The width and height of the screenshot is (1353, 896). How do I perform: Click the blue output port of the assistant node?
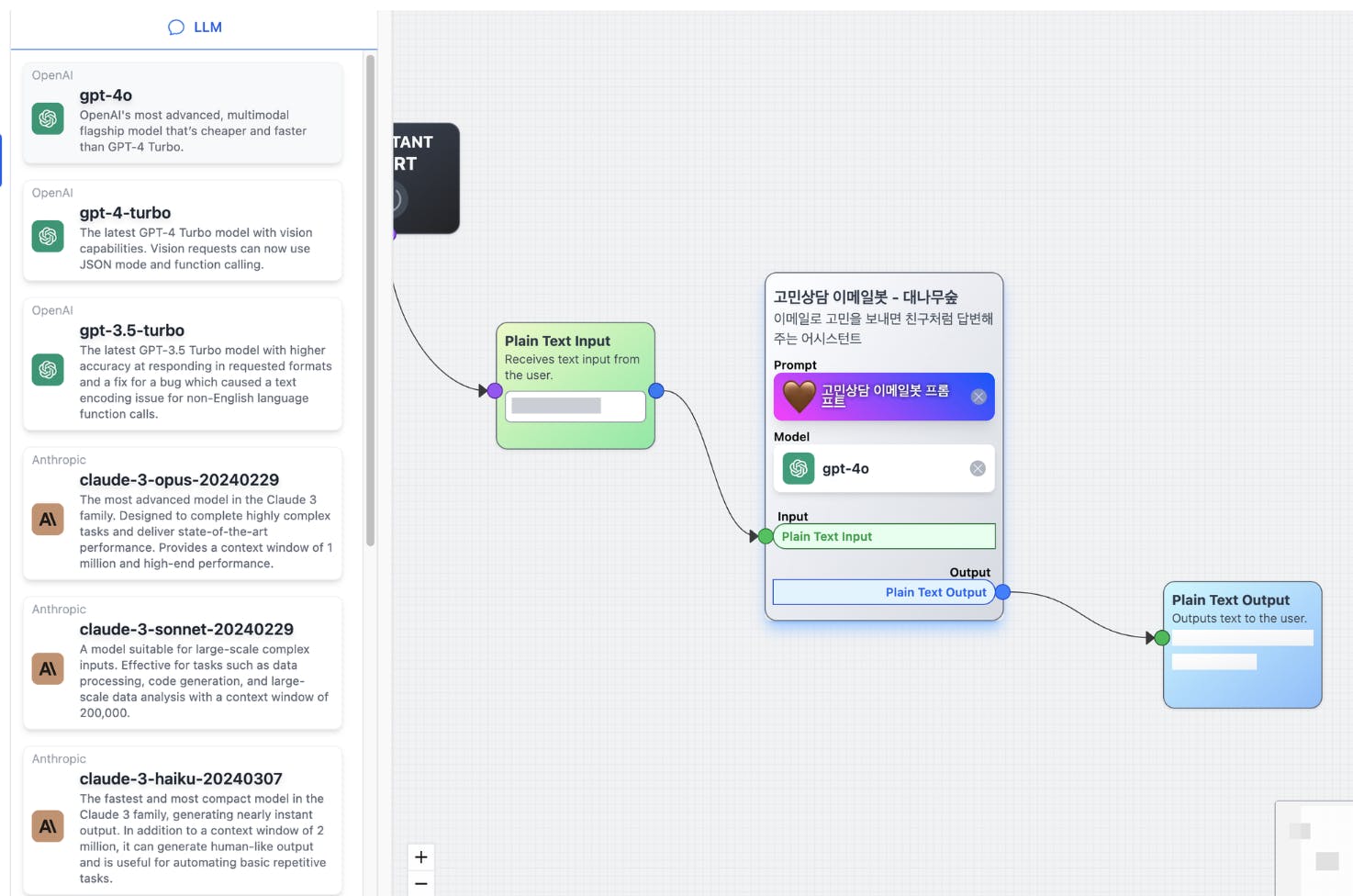pyautogui.click(x=1003, y=592)
